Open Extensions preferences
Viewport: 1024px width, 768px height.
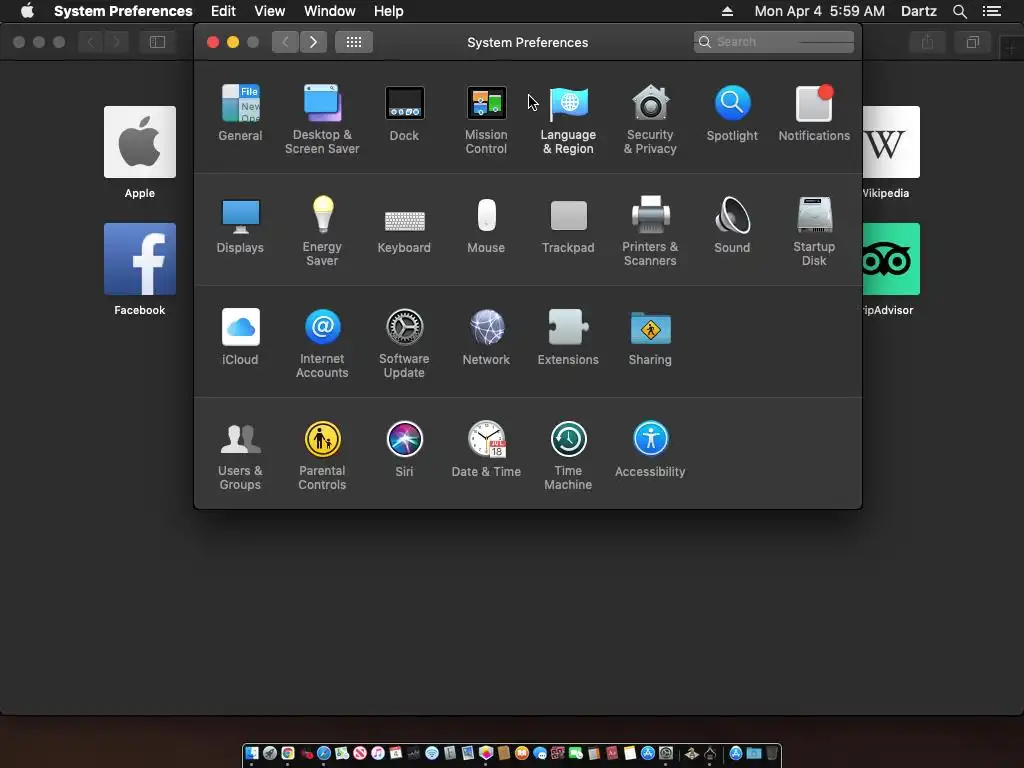568,337
